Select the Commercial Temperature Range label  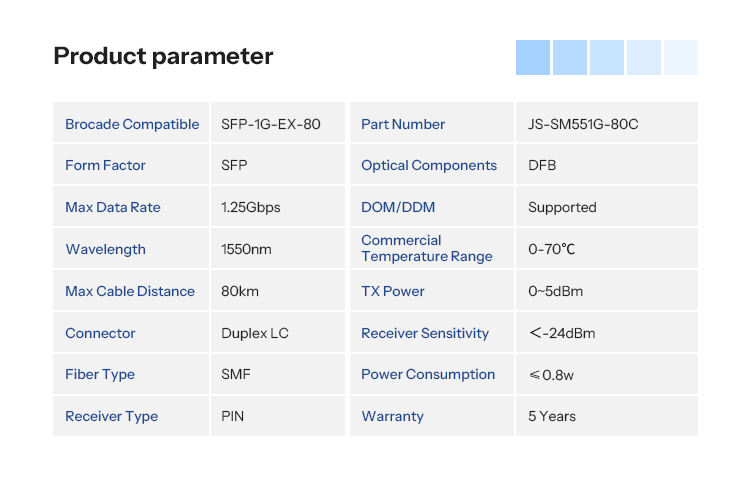(x=427, y=248)
